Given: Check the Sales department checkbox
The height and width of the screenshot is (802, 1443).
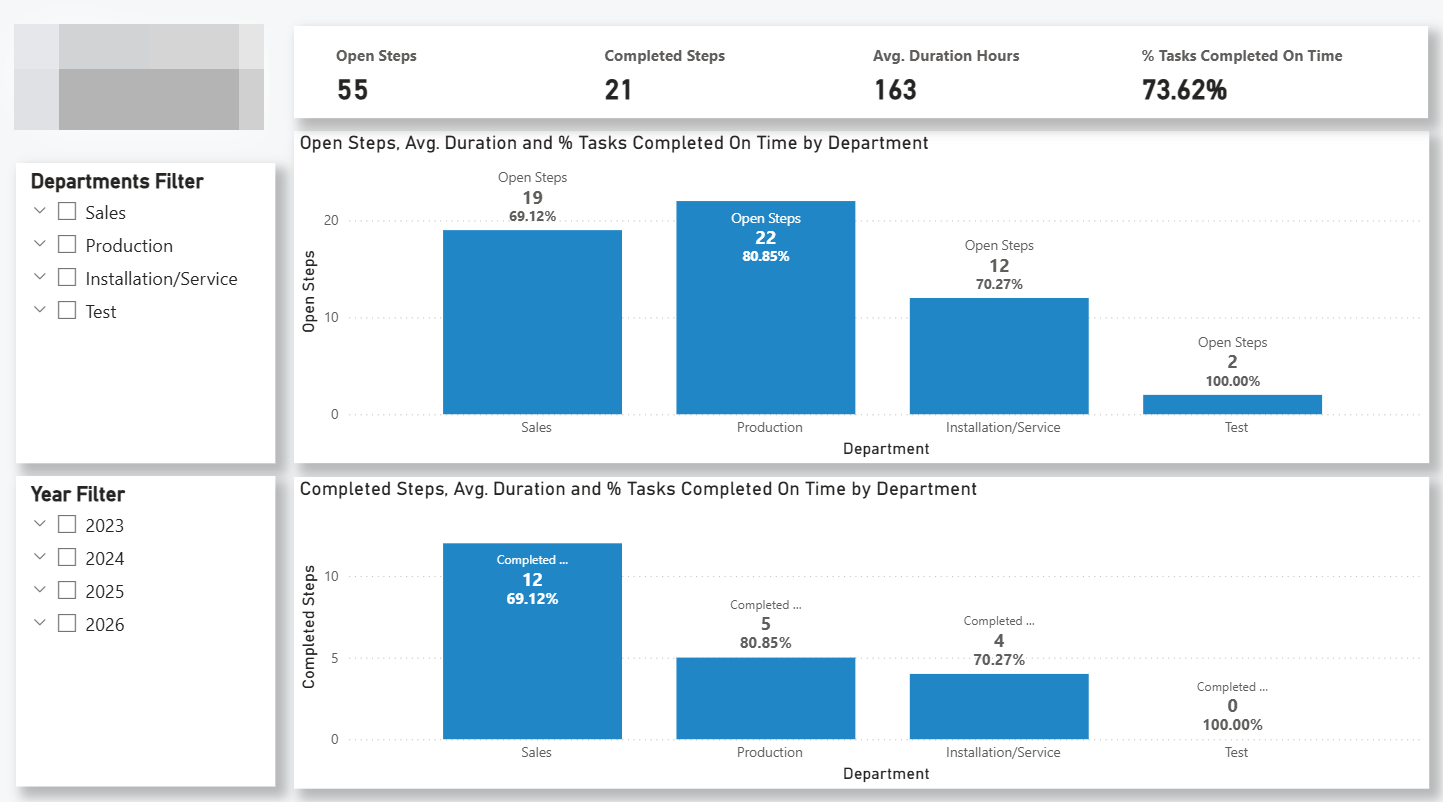Looking at the screenshot, I should click(67, 212).
